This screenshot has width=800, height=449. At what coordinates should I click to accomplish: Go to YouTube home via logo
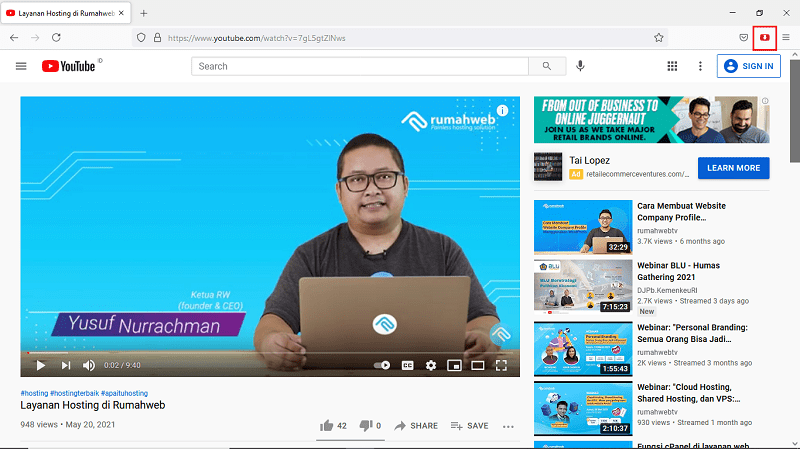(x=68, y=66)
